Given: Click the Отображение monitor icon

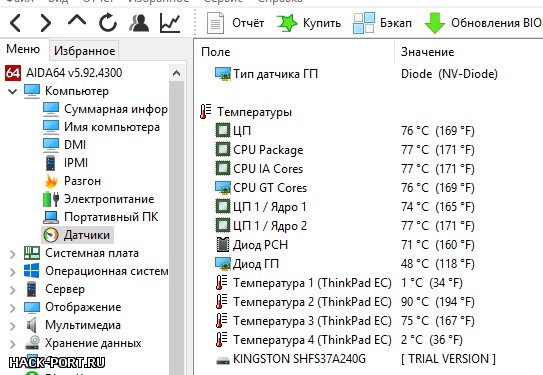Looking at the screenshot, I should click(x=32, y=307).
